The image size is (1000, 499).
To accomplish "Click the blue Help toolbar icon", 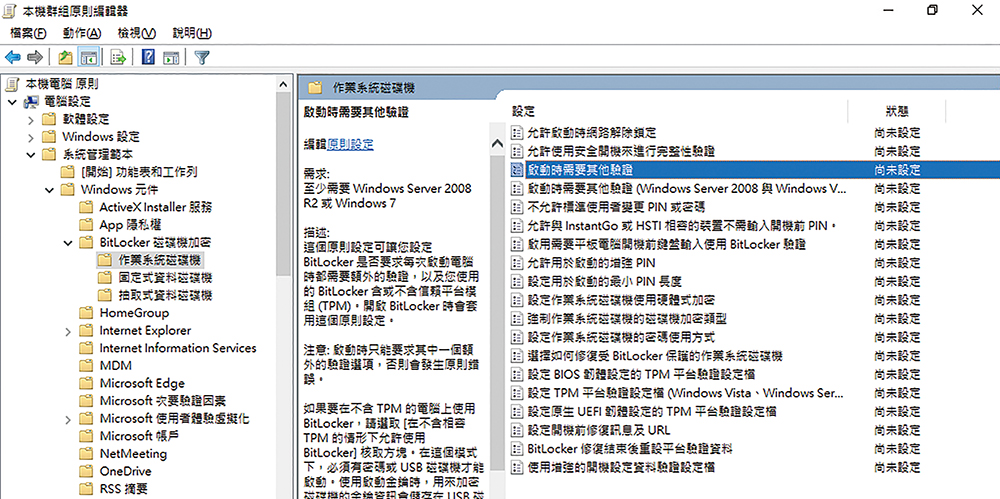I will 148,57.
